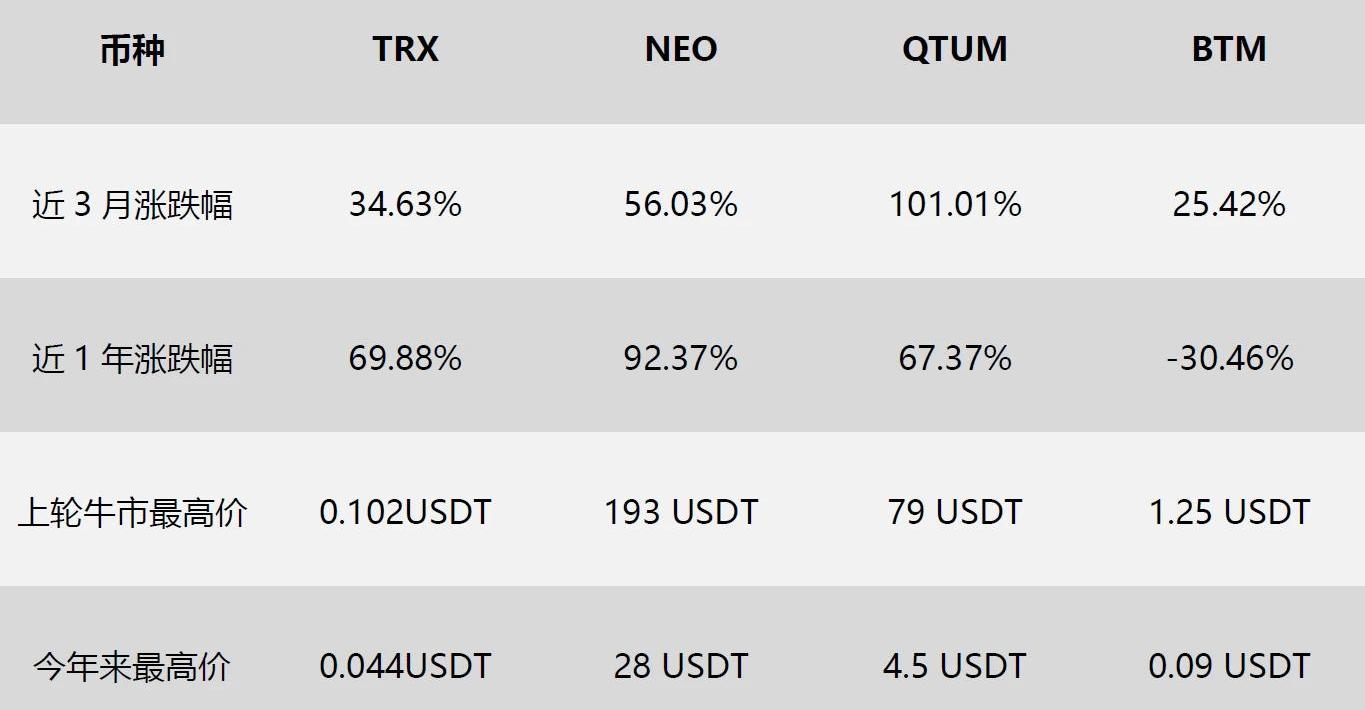
Task: Select the 69.88% value for TRX
Action: [x=405, y=358]
